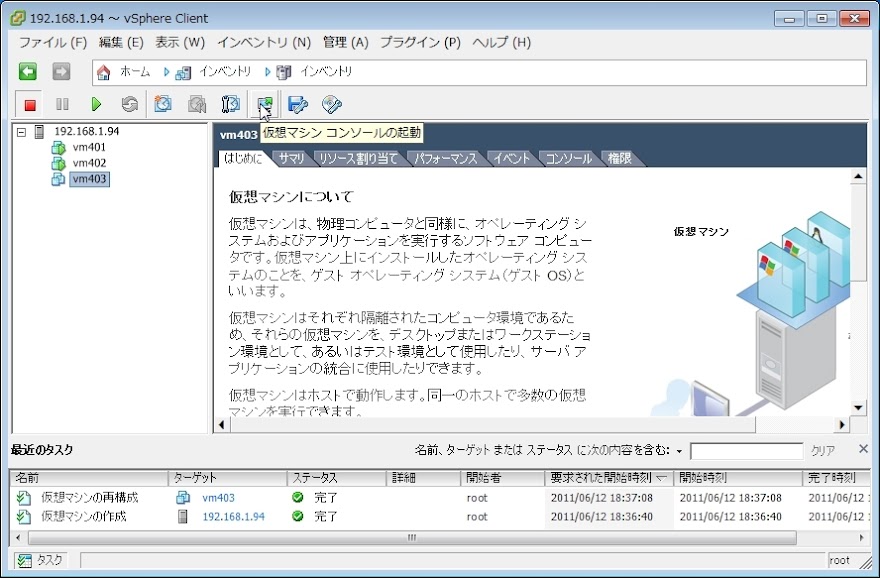Click the task filter text input field

pyautogui.click(x=746, y=451)
